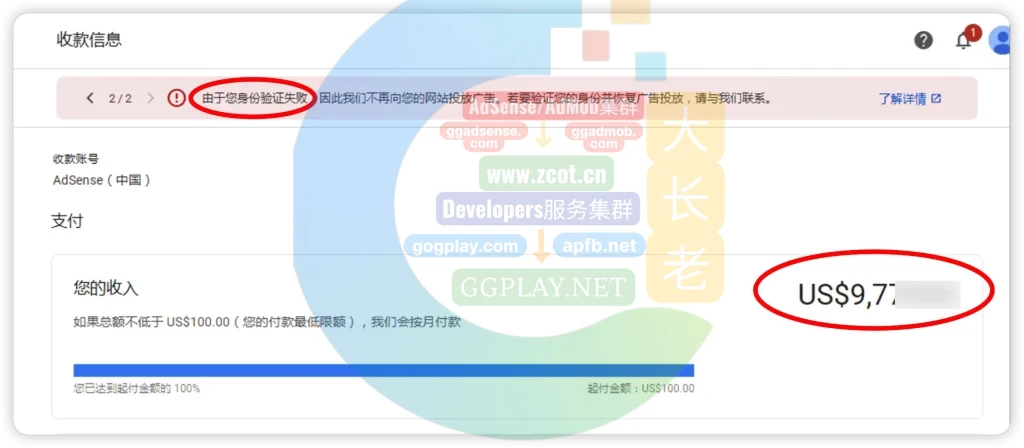Go to previous alert with left chevron
This screenshot has width=1024, height=448.
[90, 99]
